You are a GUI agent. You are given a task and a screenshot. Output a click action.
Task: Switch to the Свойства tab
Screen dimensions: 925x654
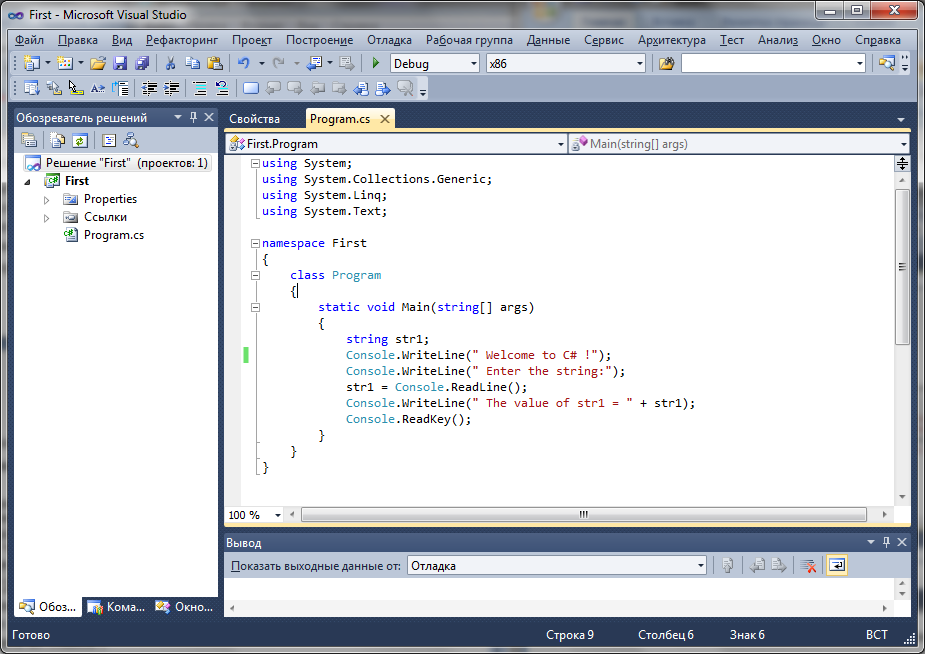(254, 119)
